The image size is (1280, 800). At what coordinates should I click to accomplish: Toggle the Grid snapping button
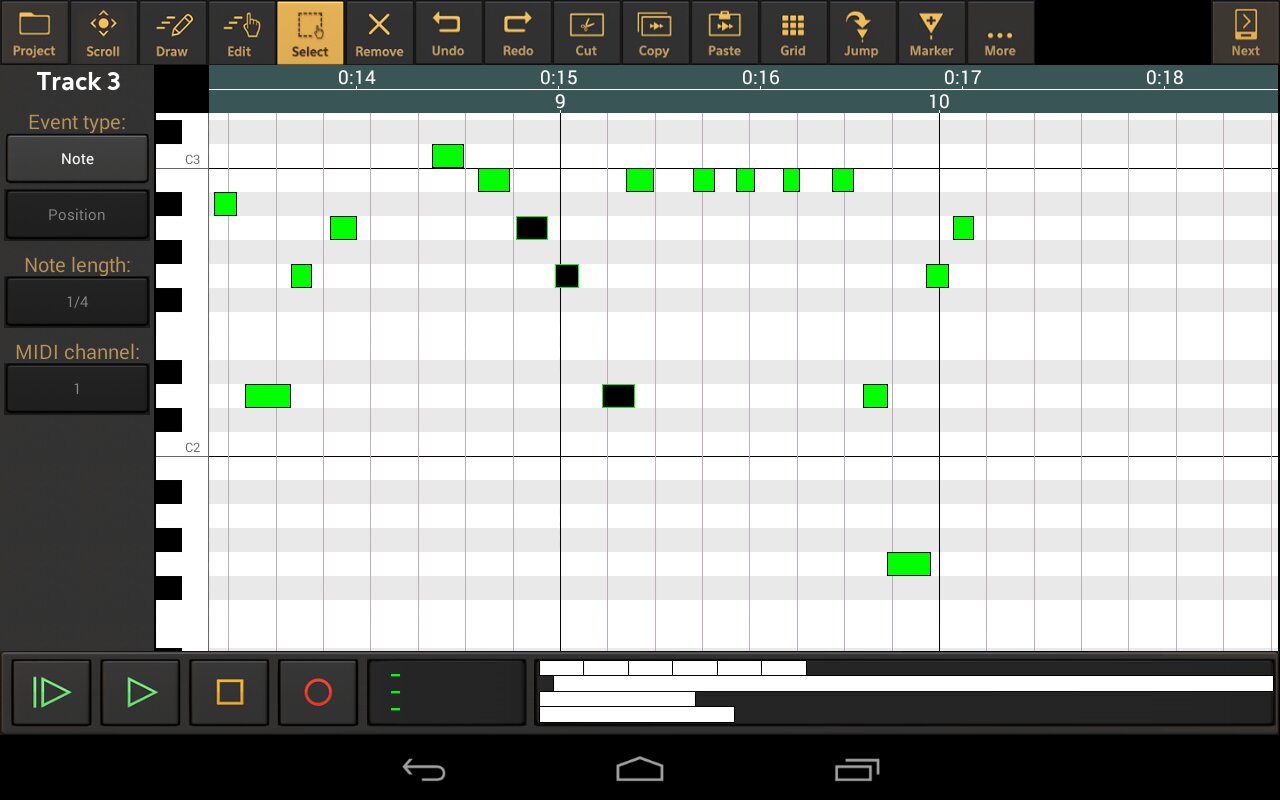(x=793, y=33)
